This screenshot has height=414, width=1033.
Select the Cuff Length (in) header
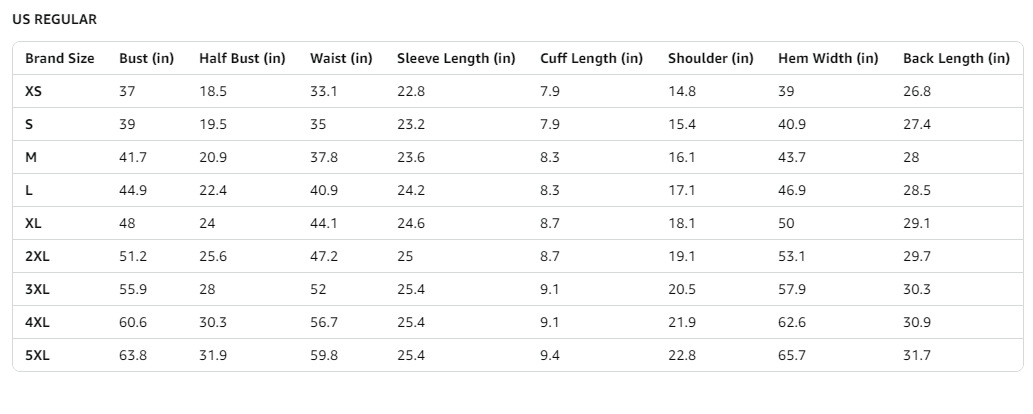(591, 58)
